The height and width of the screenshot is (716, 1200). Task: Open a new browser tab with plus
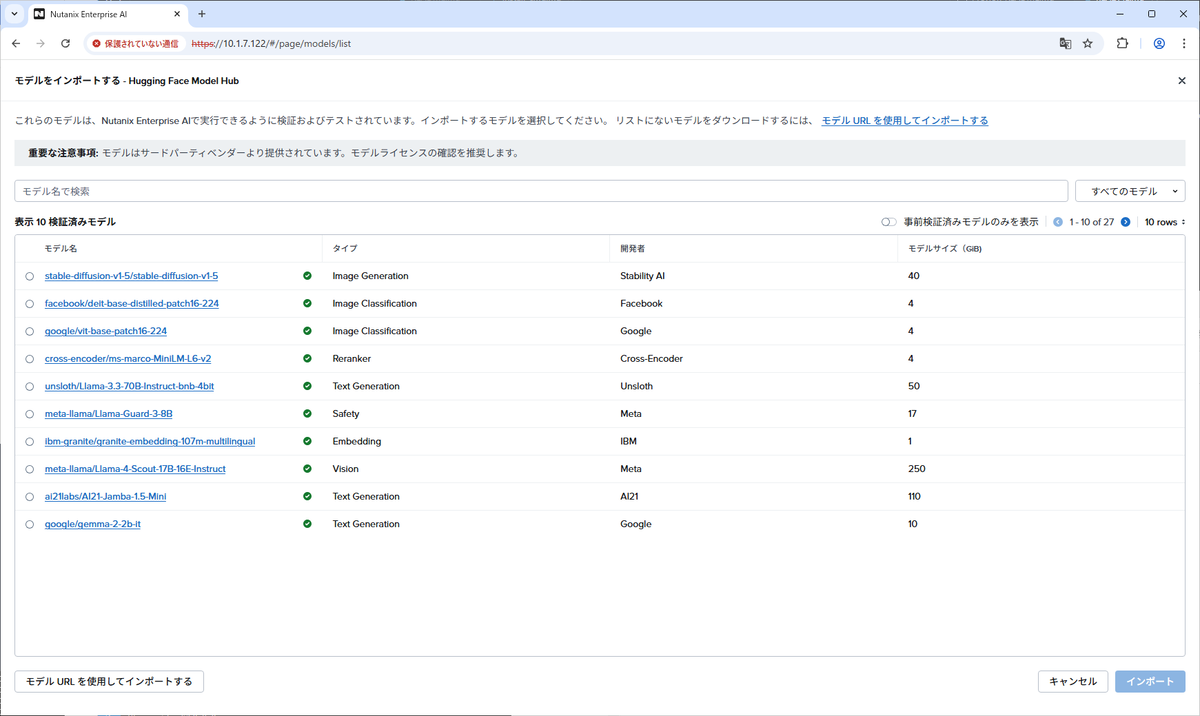tap(201, 14)
